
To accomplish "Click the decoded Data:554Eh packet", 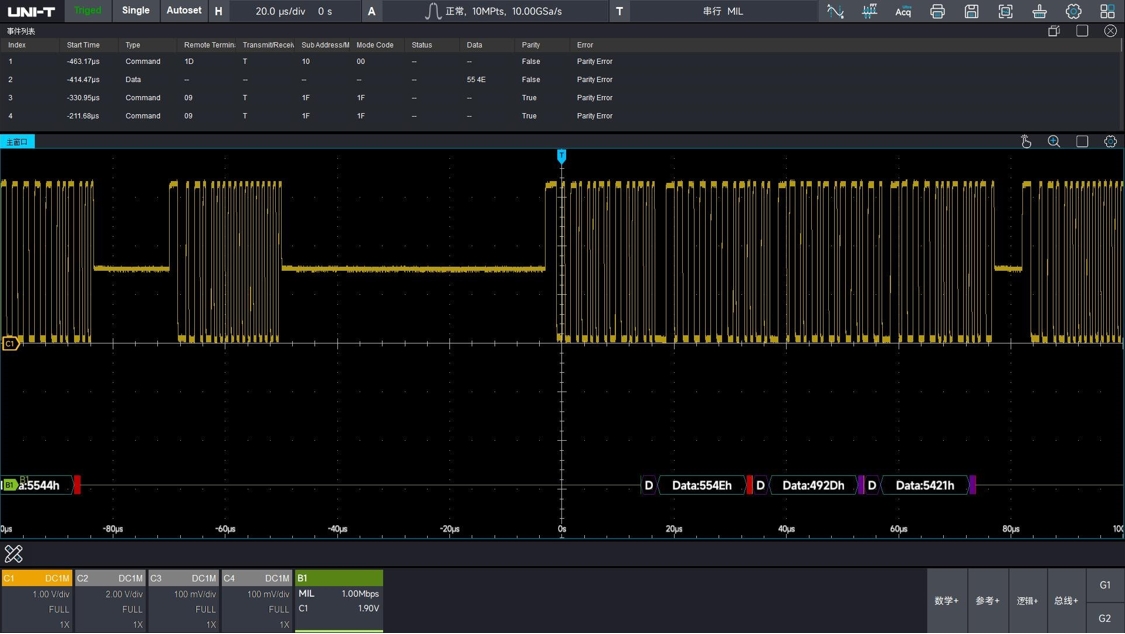I will 702,486.
